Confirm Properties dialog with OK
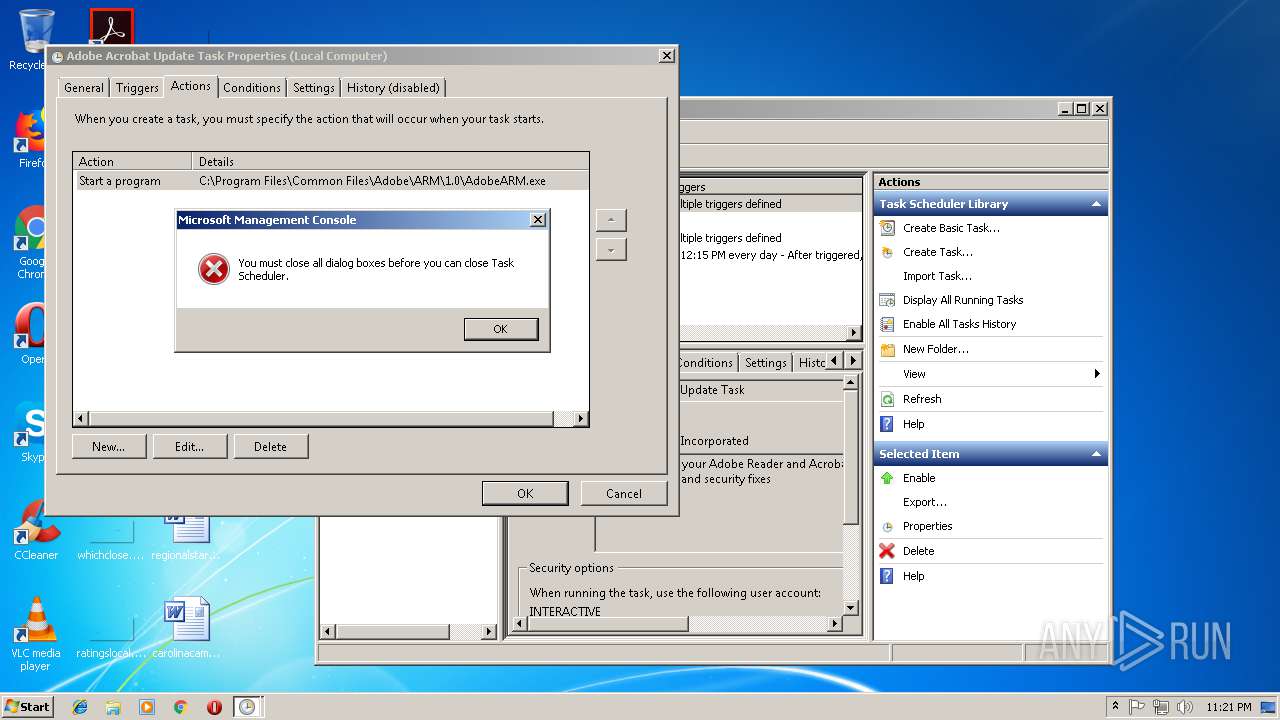 pos(525,493)
